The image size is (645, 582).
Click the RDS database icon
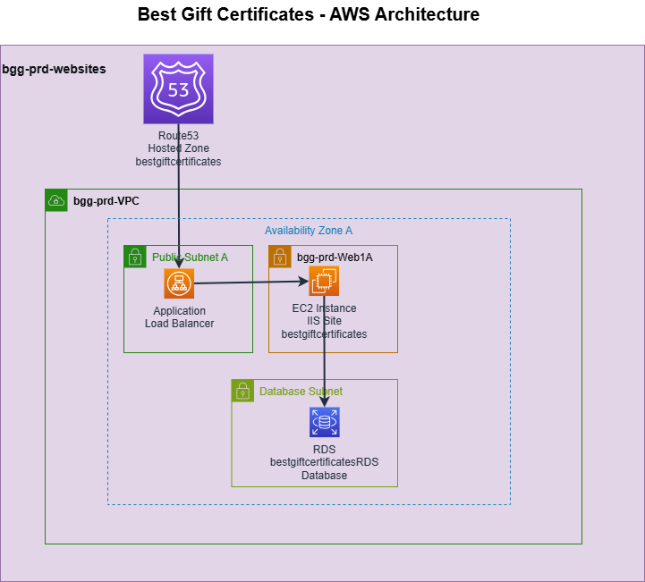pos(324,422)
